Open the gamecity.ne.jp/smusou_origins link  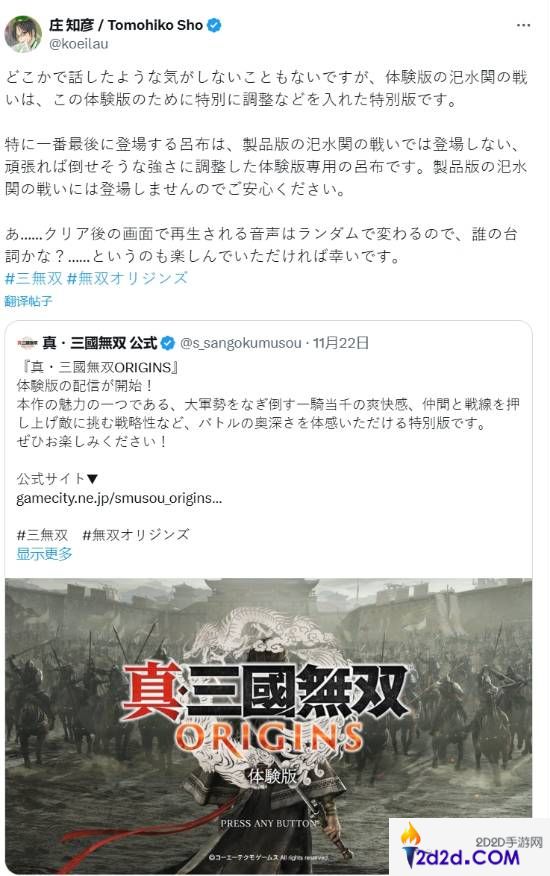119,498
